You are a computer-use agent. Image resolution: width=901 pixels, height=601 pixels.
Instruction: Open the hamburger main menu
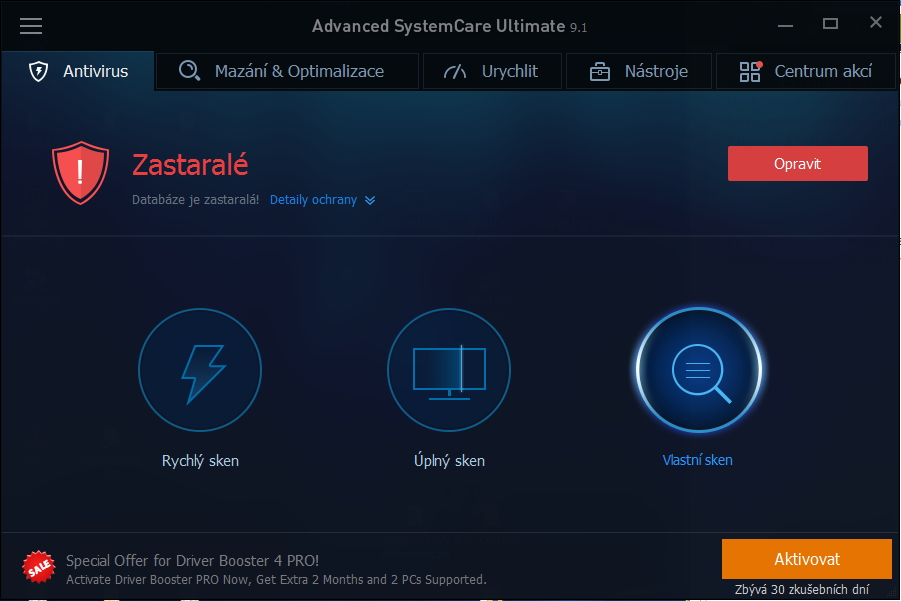pyautogui.click(x=31, y=26)
